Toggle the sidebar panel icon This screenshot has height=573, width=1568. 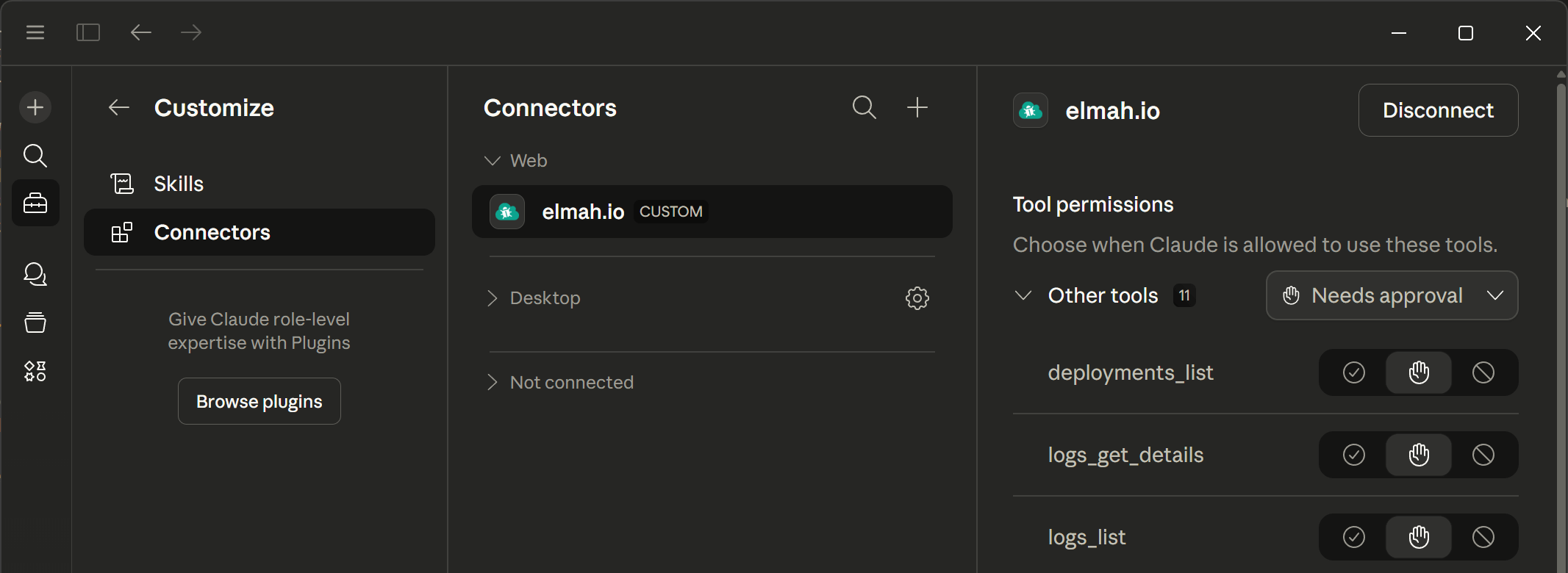(x=88, y=32)
